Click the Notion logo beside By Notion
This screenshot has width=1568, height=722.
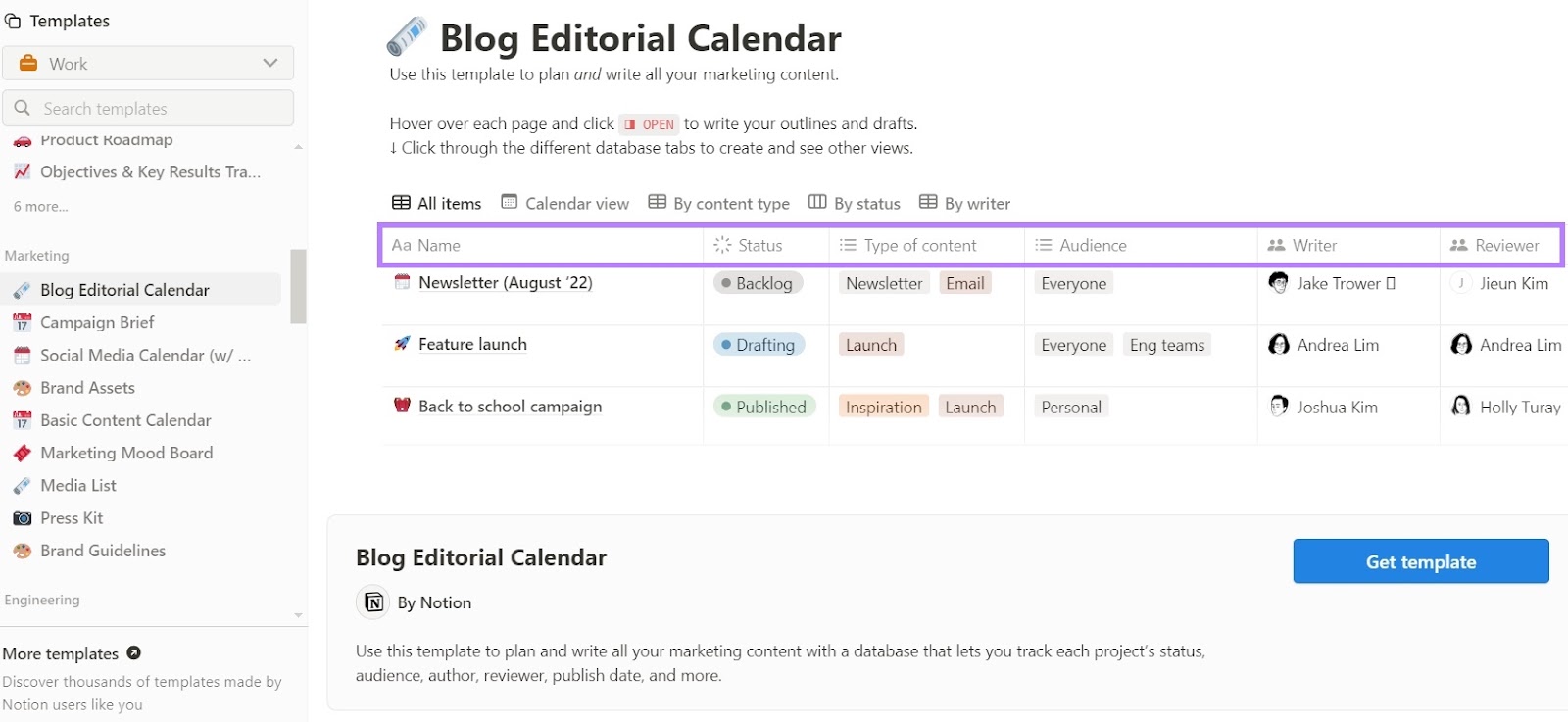(x=373, y=602)
